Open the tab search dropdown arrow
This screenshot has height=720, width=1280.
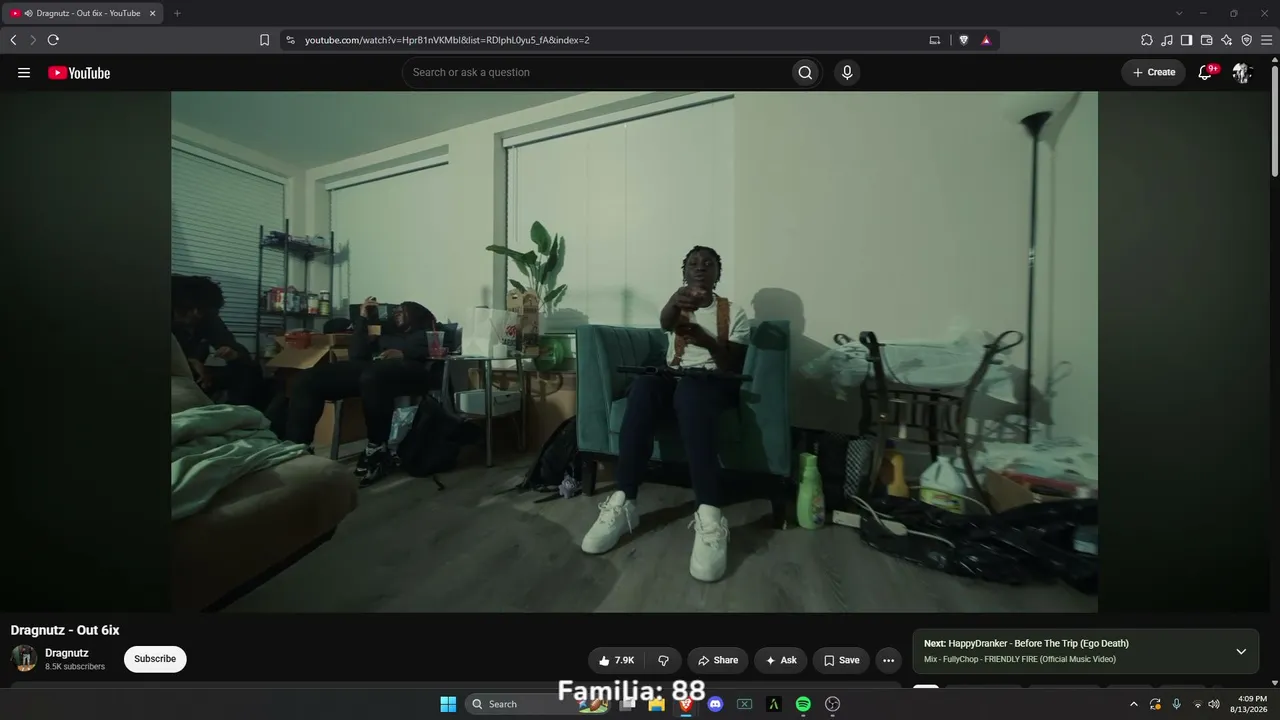click(1179, 13)
